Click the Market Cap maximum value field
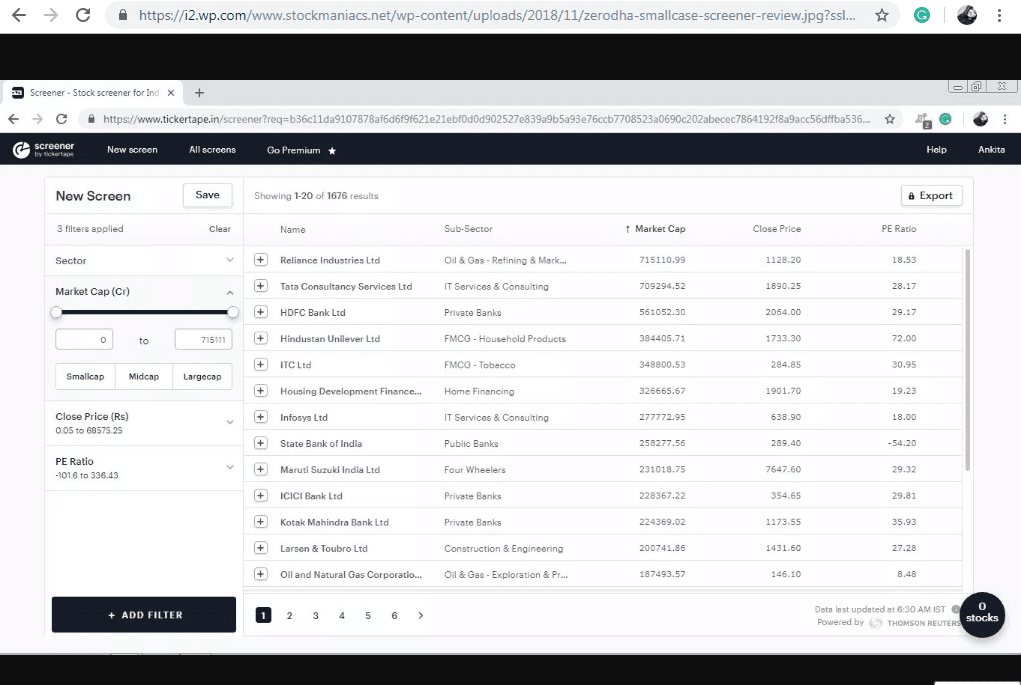This screenshot has height=685, width=1021. [x=203, y=339]
